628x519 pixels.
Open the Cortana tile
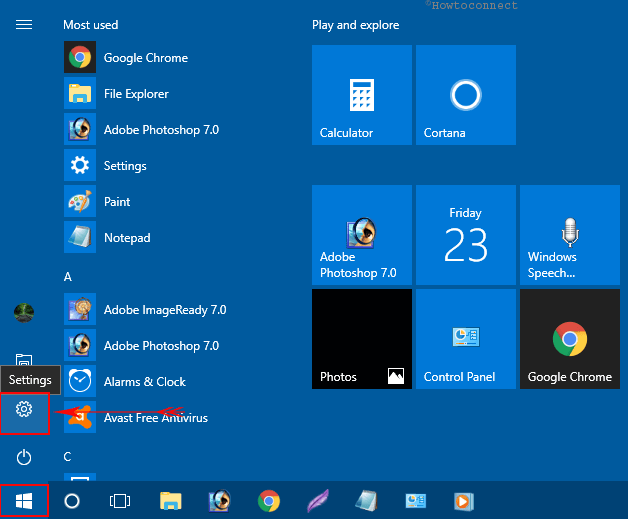(x=466, y=95)
